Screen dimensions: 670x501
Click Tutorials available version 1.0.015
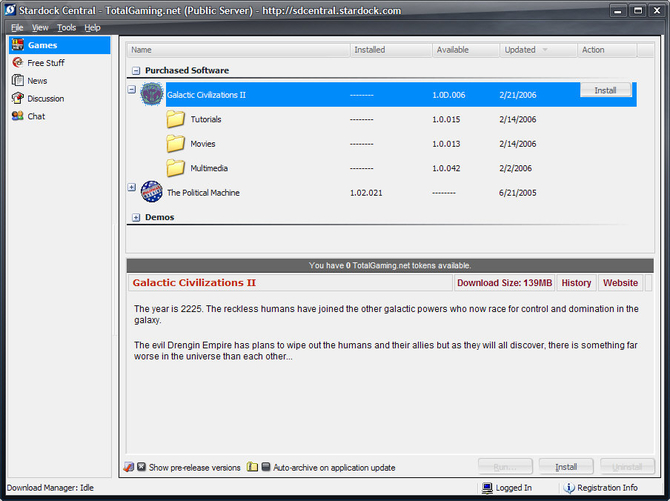pyautogui.click(x=446, y=119)
